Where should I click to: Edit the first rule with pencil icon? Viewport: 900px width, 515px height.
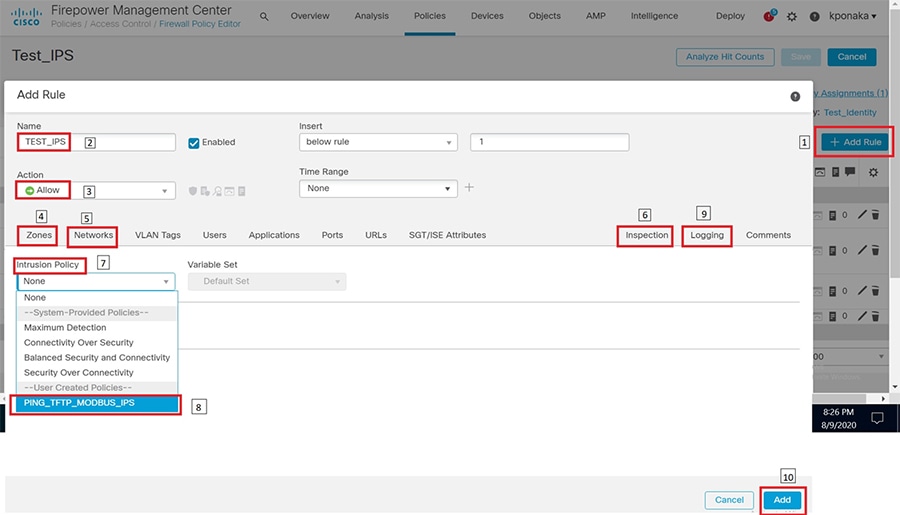[x=862, y=215]
